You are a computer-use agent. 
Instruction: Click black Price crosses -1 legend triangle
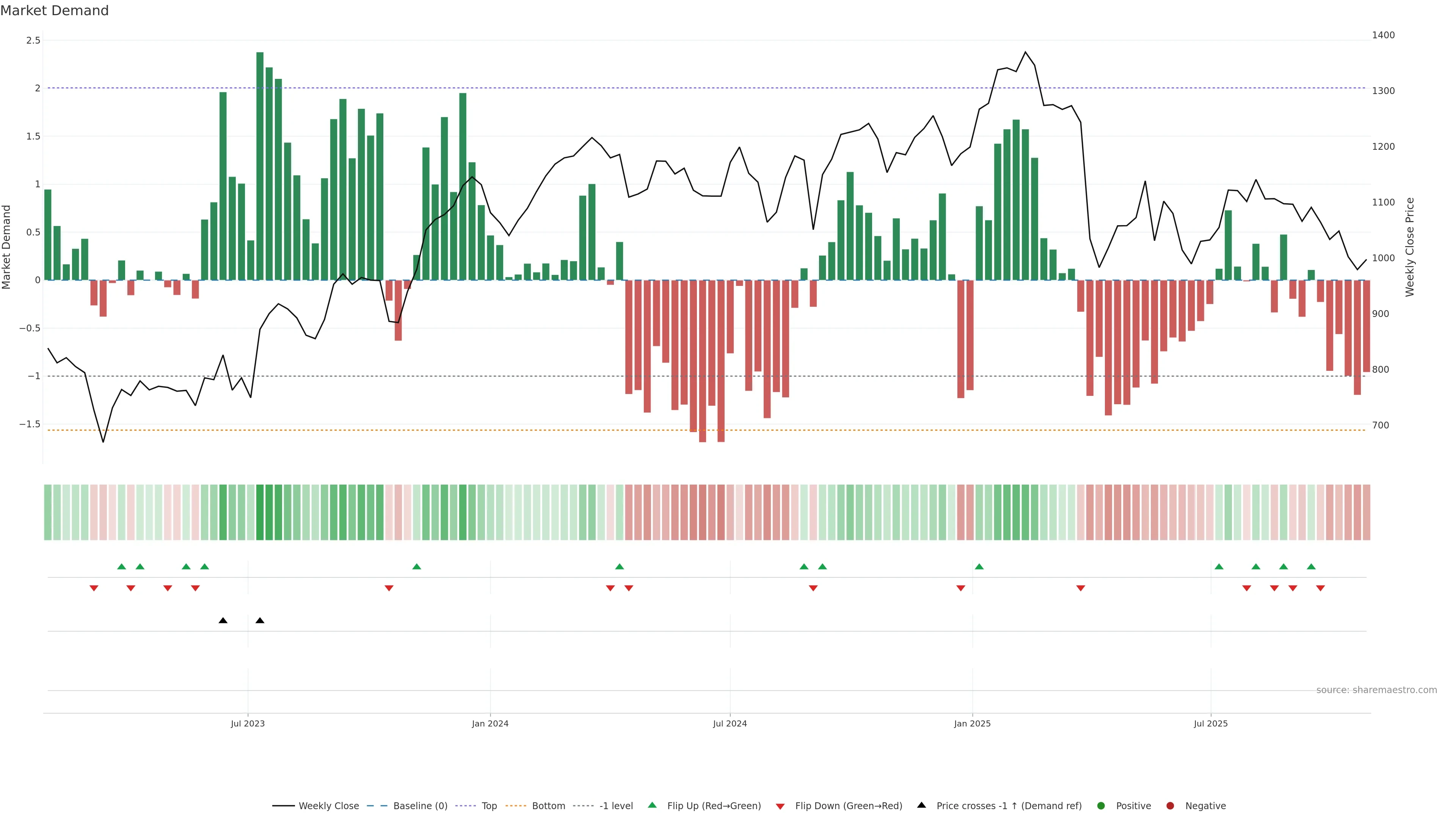[921, 805]
